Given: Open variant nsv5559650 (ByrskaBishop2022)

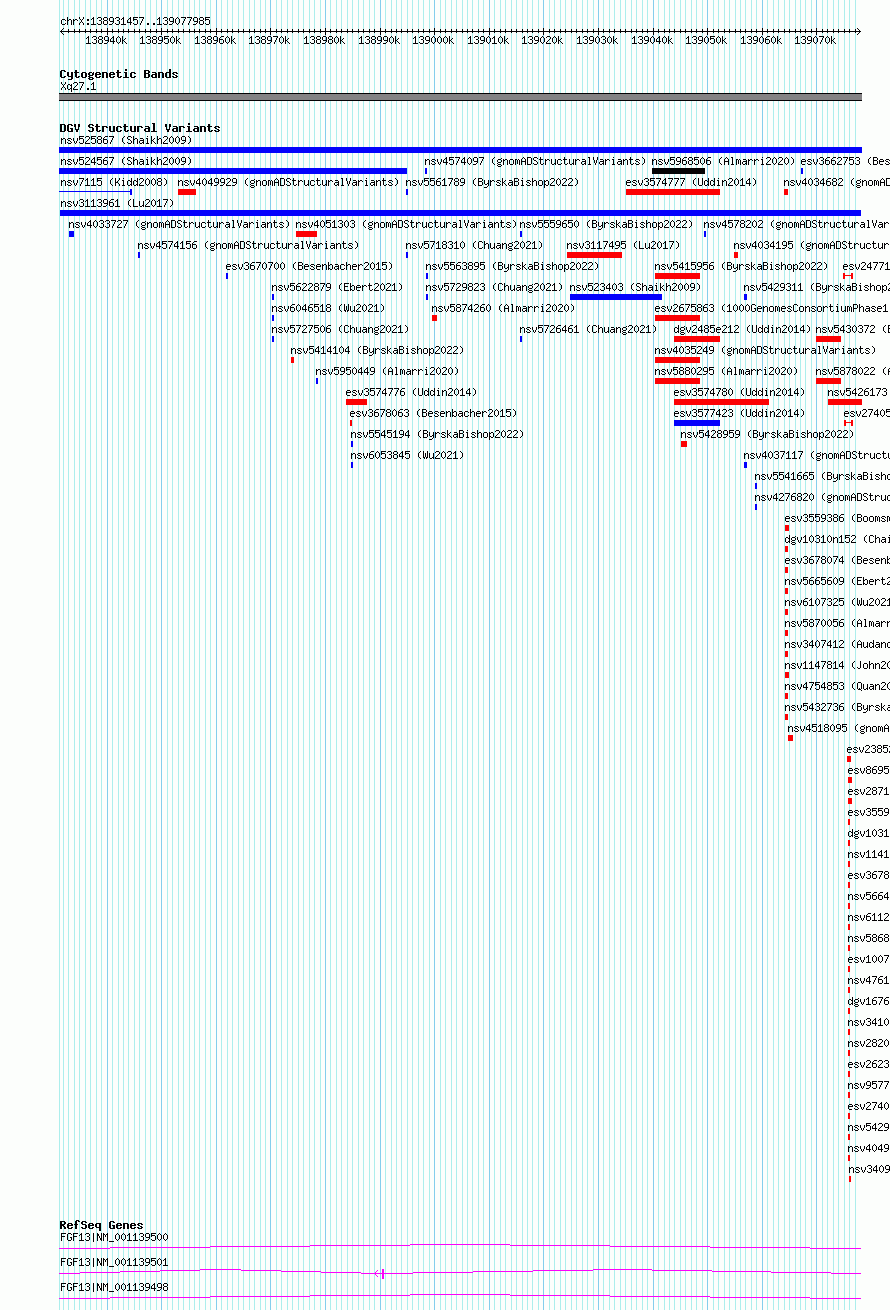Looking at the screenshot, I should point(607,224).
